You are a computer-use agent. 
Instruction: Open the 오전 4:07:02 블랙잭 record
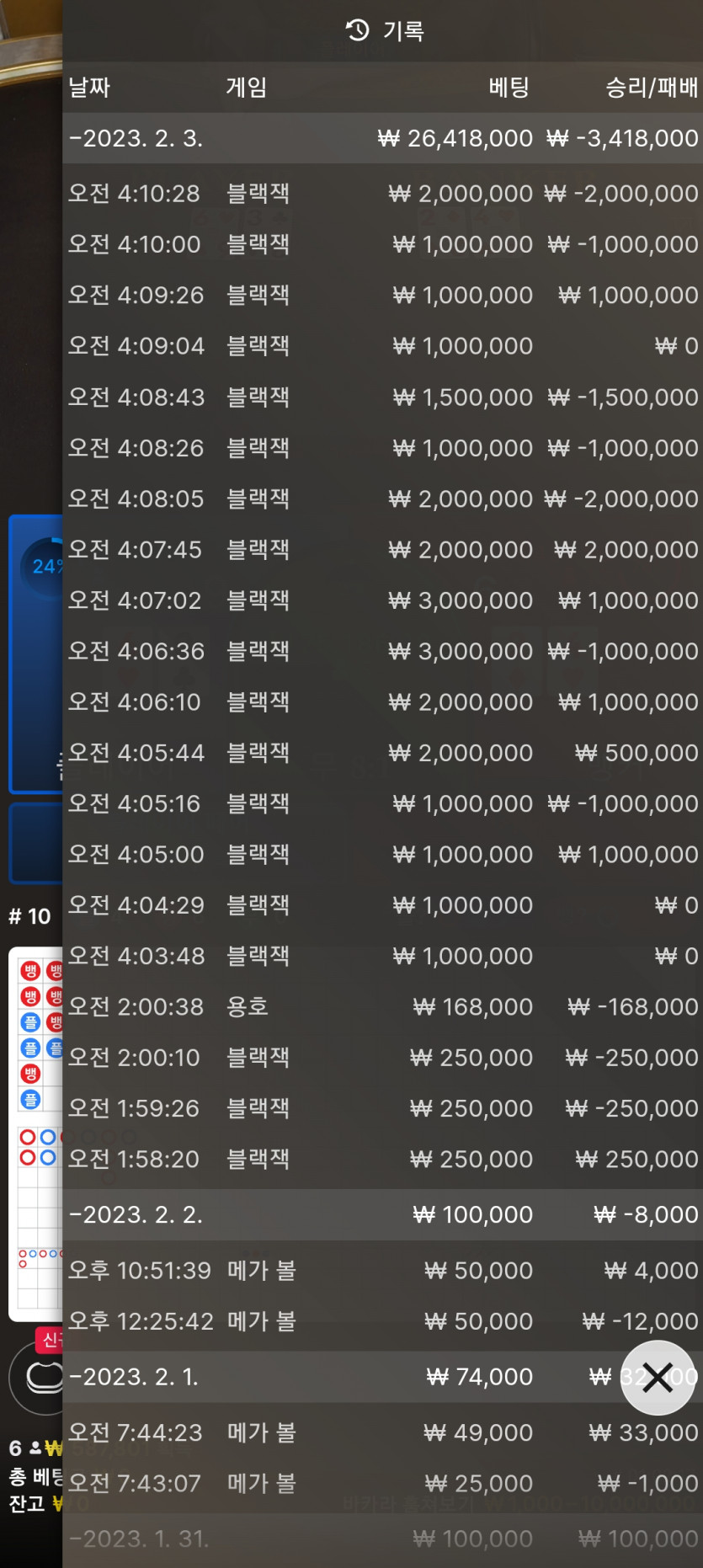click(382, 600)
